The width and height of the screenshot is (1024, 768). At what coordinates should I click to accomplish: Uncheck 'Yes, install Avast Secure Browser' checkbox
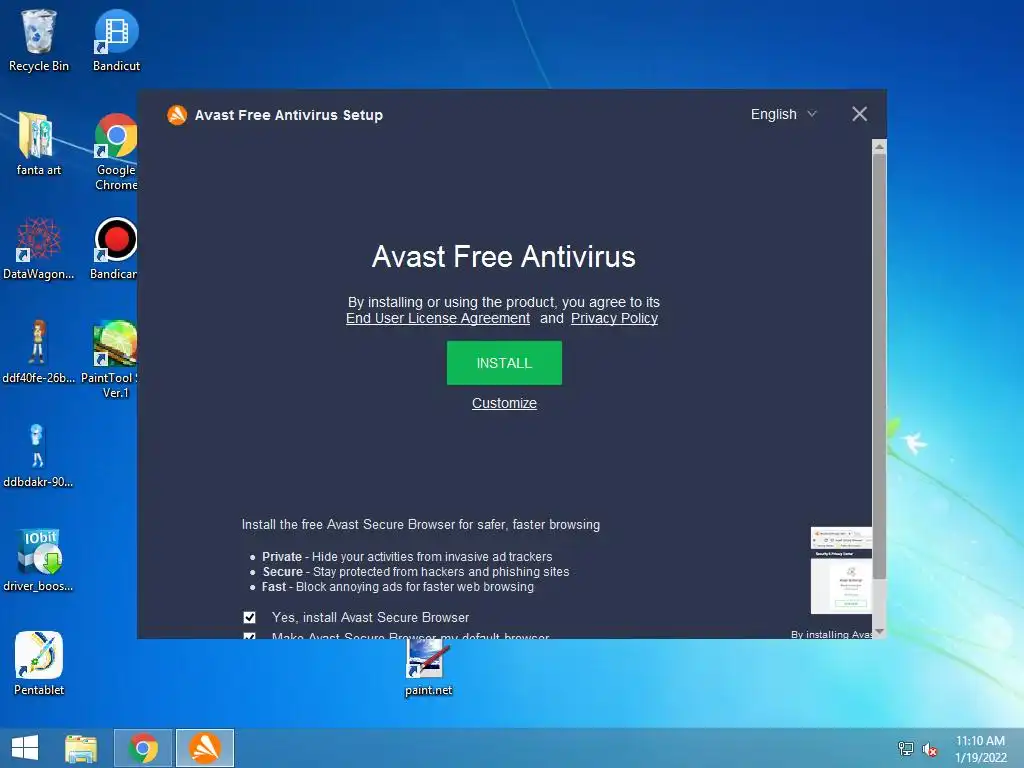(x=249, y=617)
